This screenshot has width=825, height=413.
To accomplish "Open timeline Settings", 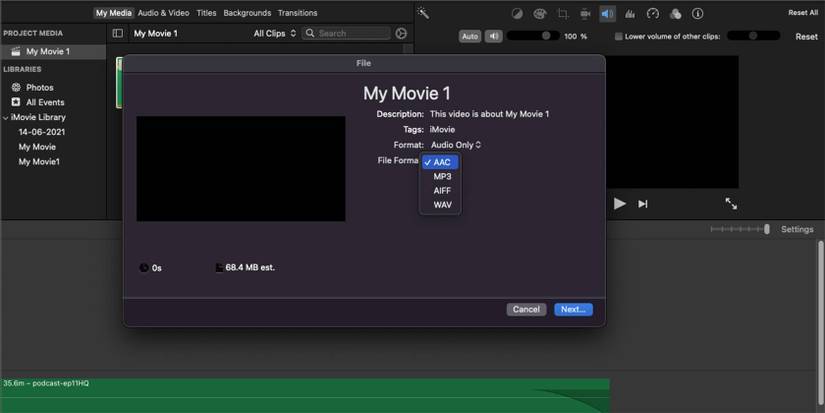I will (797, 229).
